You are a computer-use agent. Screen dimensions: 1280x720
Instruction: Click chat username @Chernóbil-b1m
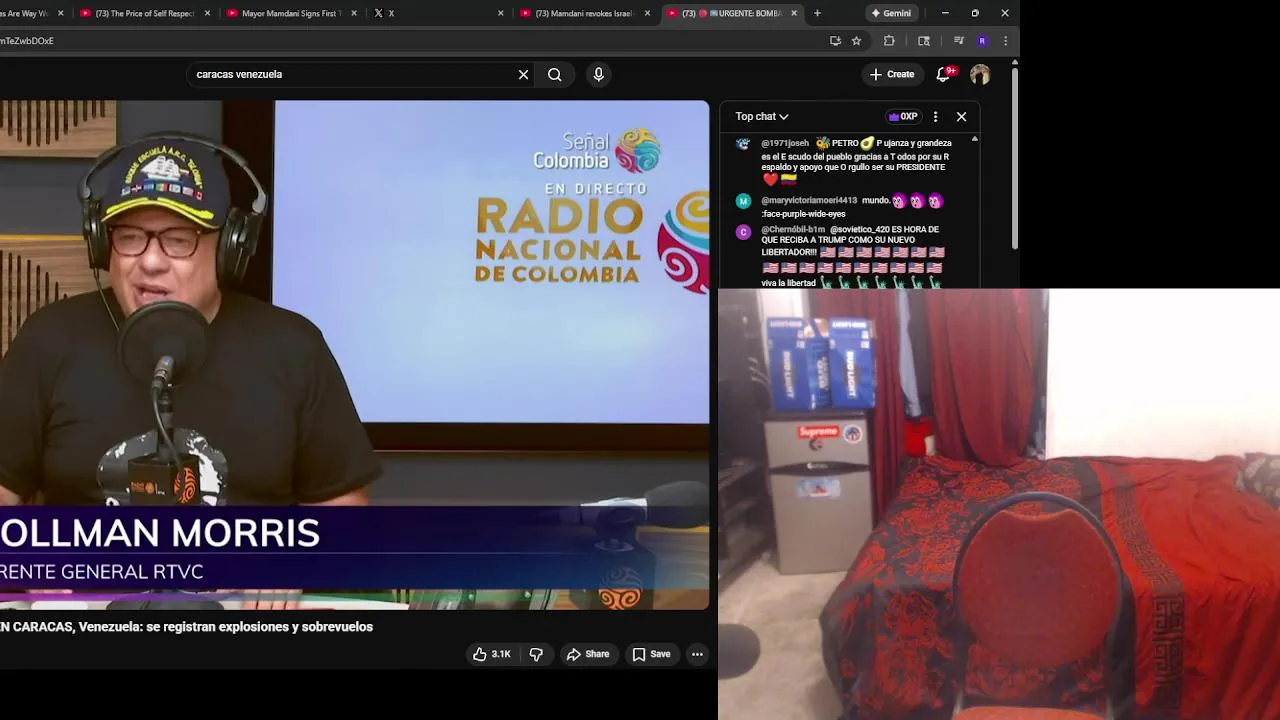click(x=793, y=230)
